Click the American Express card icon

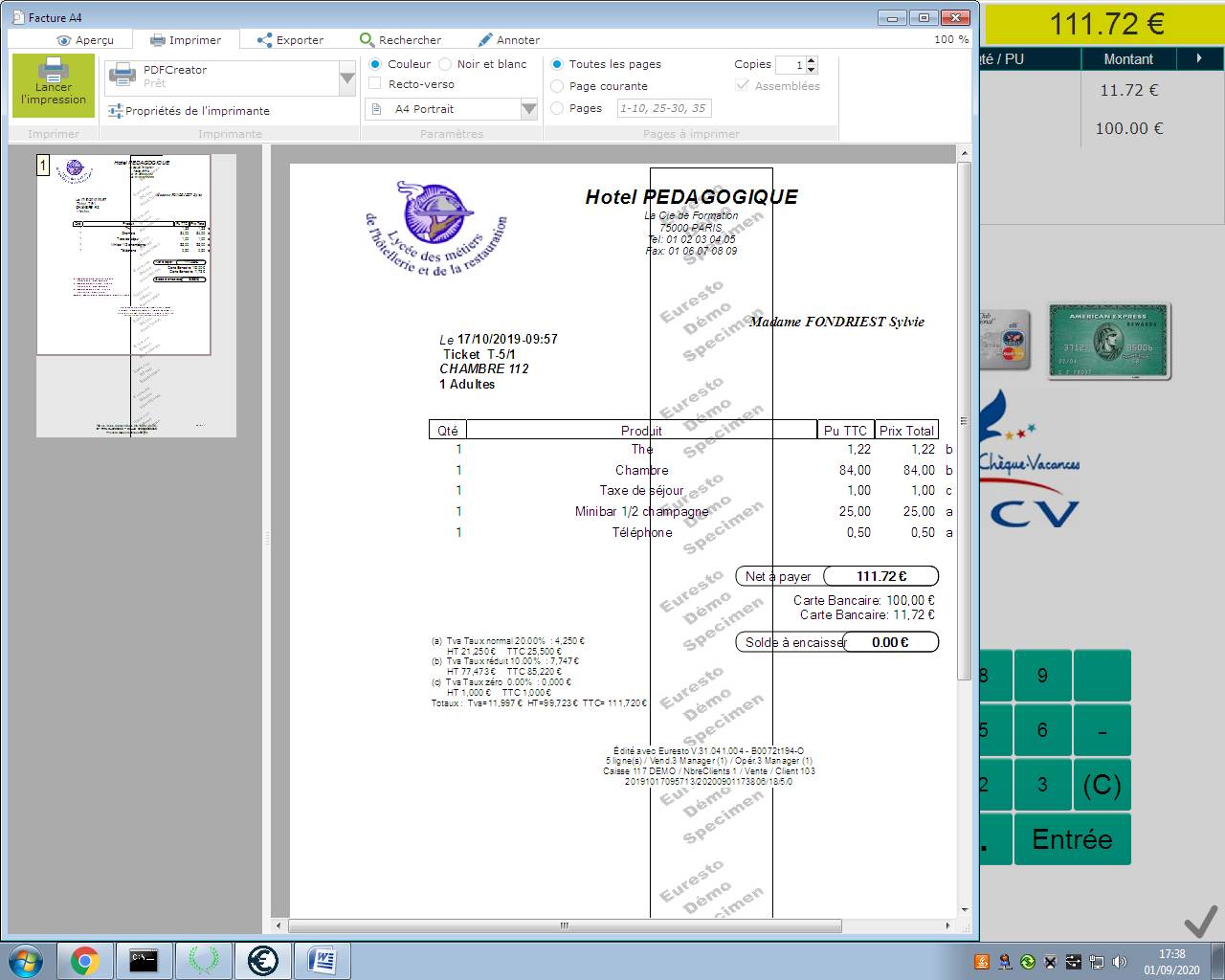[1109, 342]
